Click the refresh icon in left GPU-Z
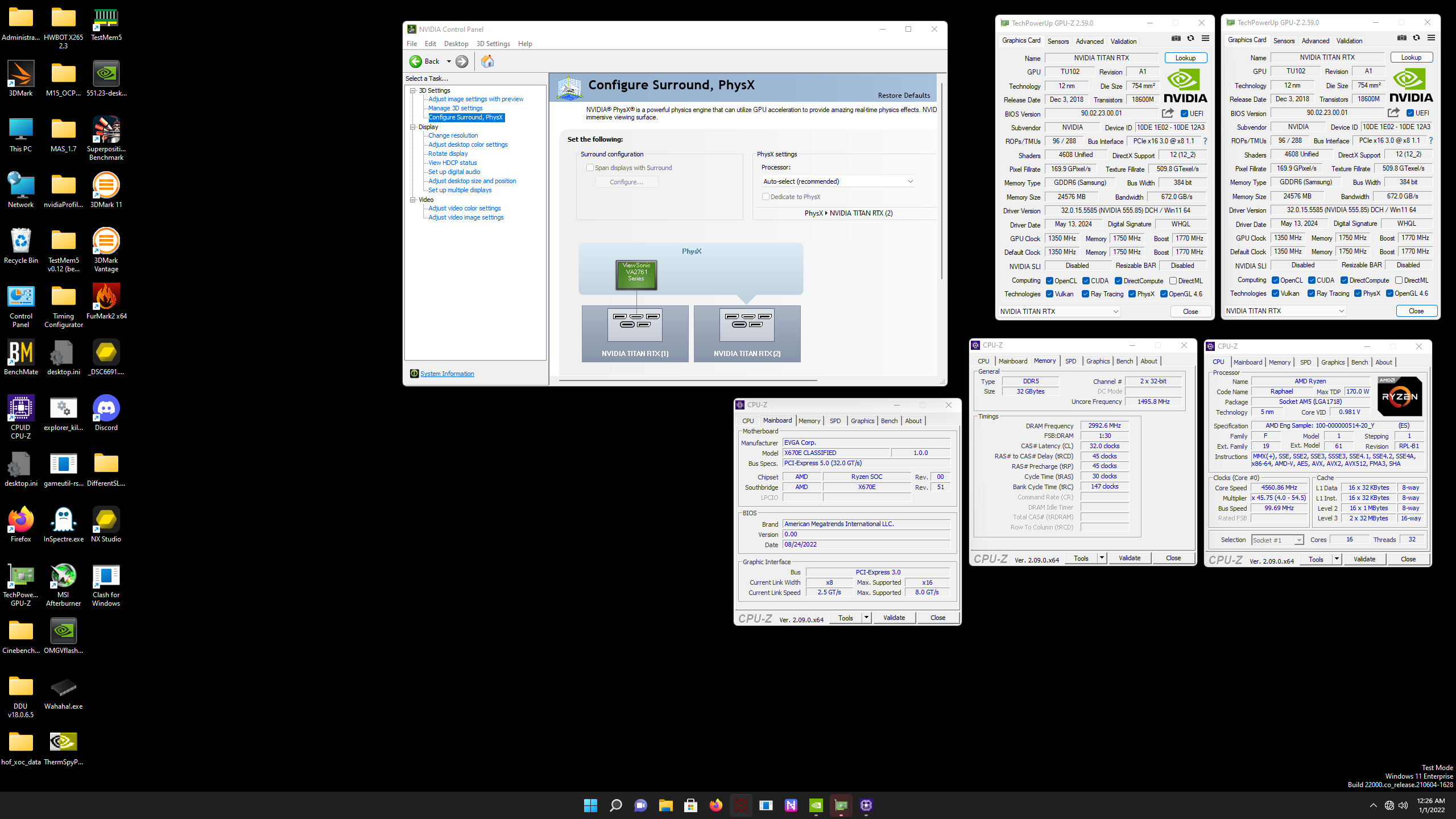Viewport: 1456px width, 819px height. click(1190, 39)
